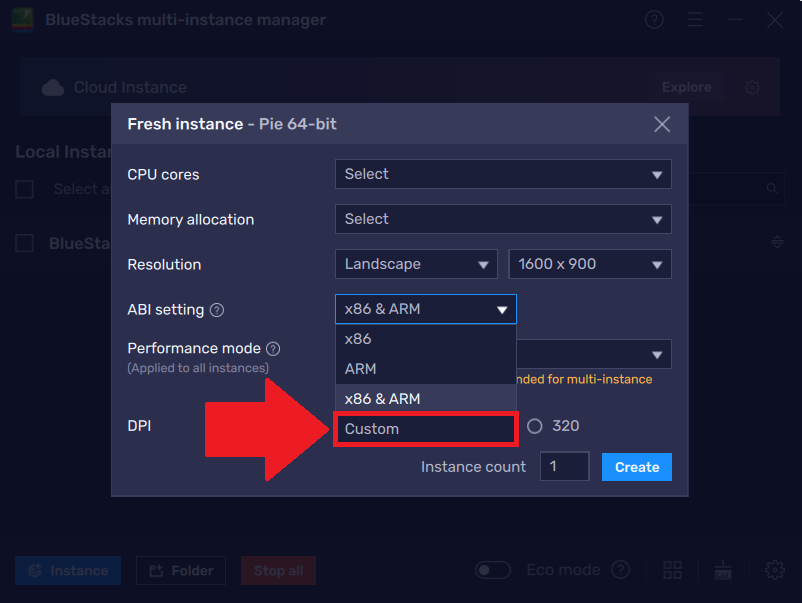Open the help icon in the title bar
The image size is (802, 603).
coord(654,20)
